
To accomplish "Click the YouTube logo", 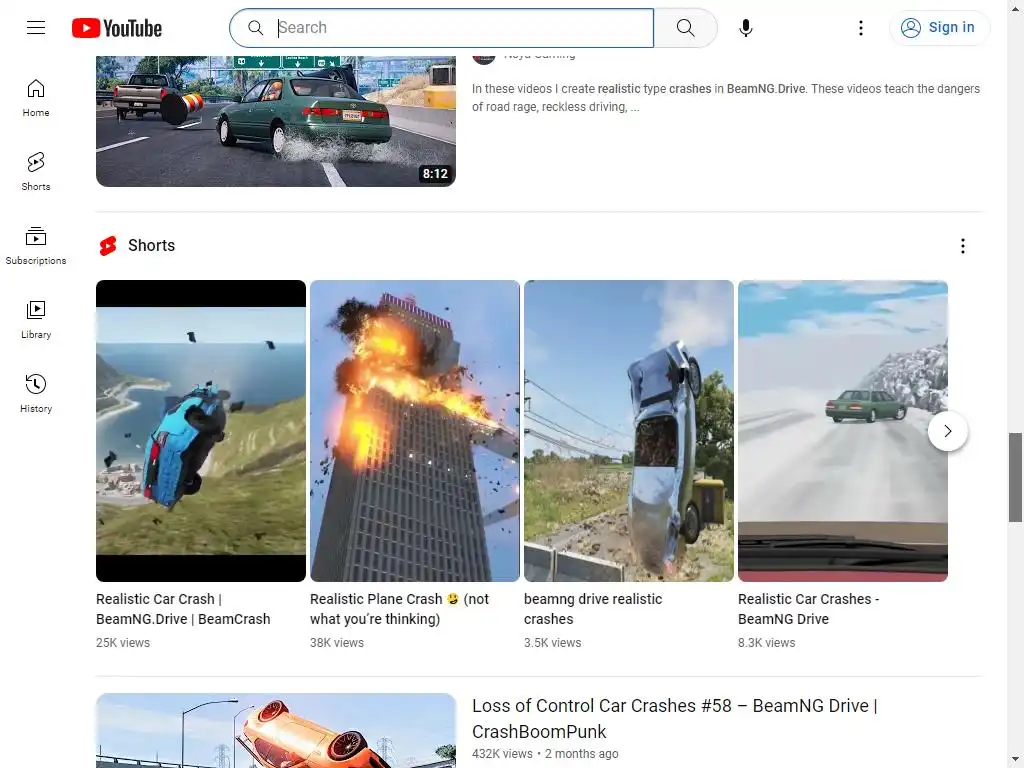I will tap(117, 28).
